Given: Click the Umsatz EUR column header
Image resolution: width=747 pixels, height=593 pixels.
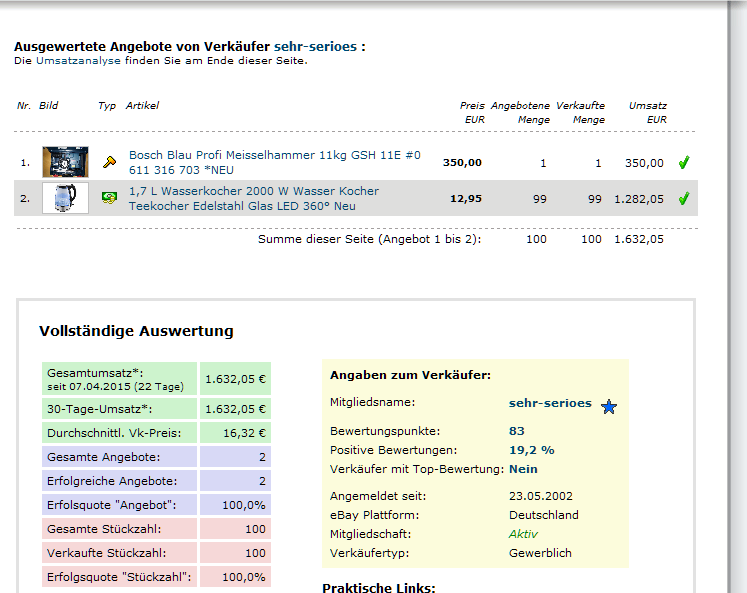Looking at the screenshot, I should 648,112.
